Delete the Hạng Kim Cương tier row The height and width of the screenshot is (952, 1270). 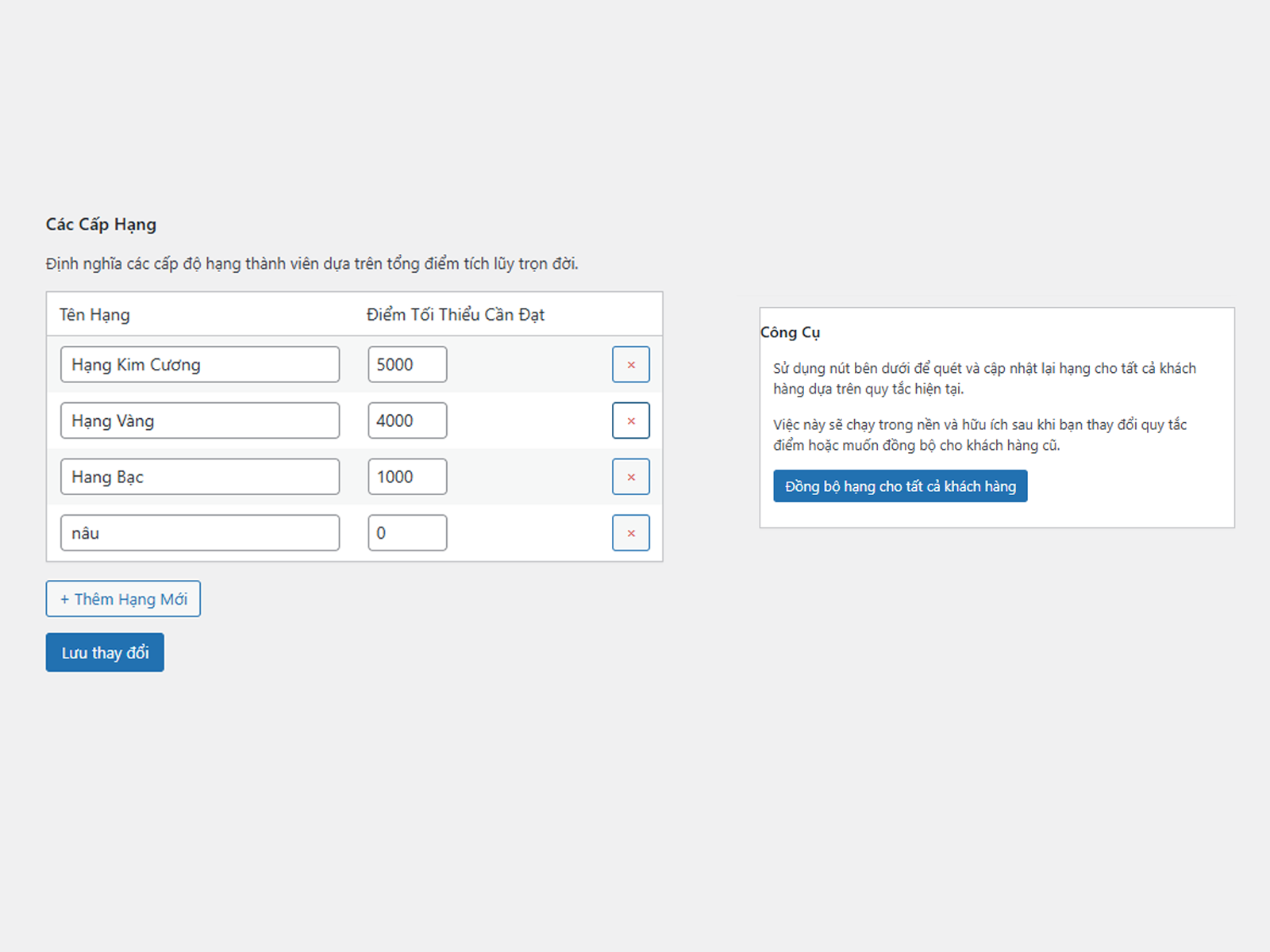coord(630,365)
